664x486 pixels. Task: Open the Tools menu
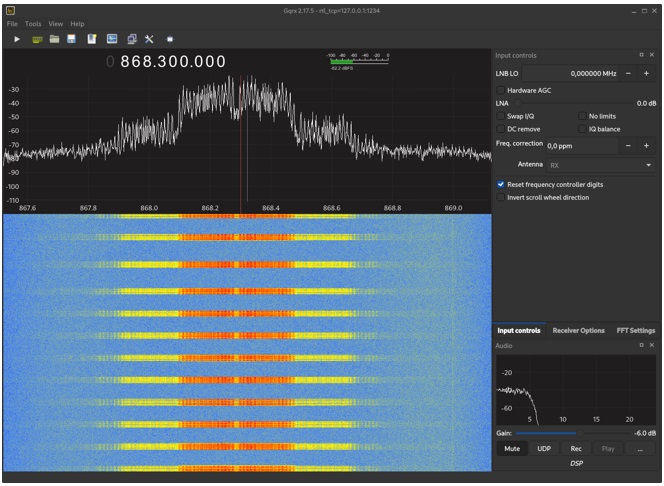33,23
